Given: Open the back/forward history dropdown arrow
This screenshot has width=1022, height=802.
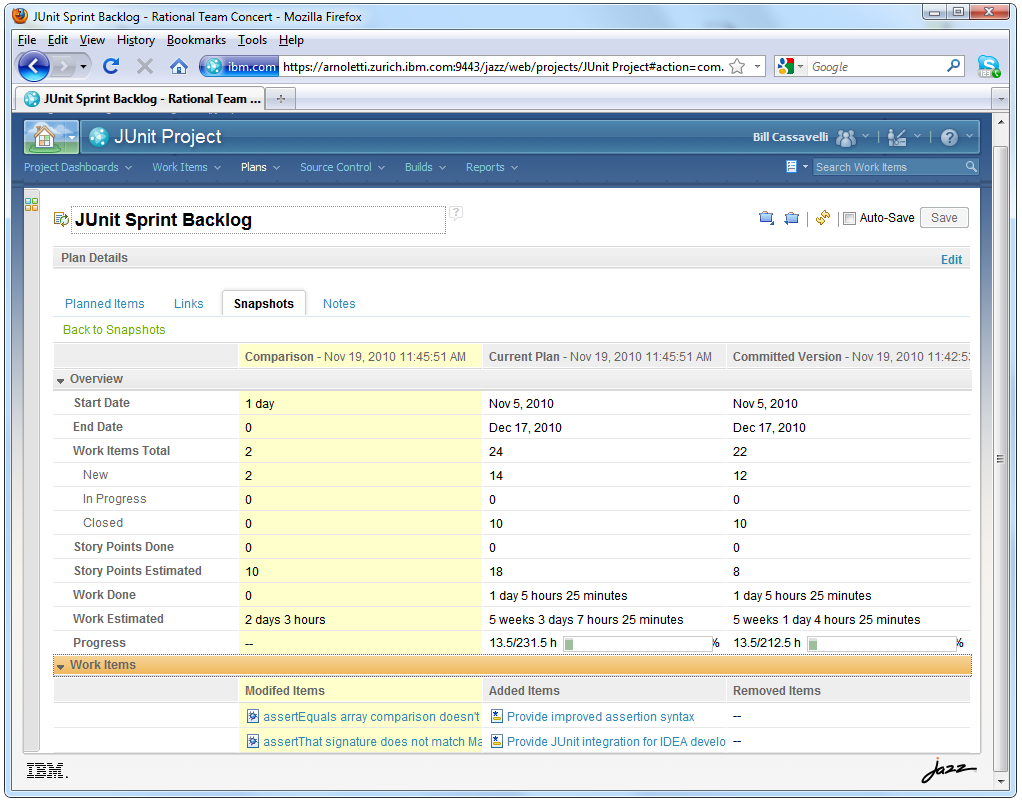Looking at the screenshot, I should click(x=83, y=67).
